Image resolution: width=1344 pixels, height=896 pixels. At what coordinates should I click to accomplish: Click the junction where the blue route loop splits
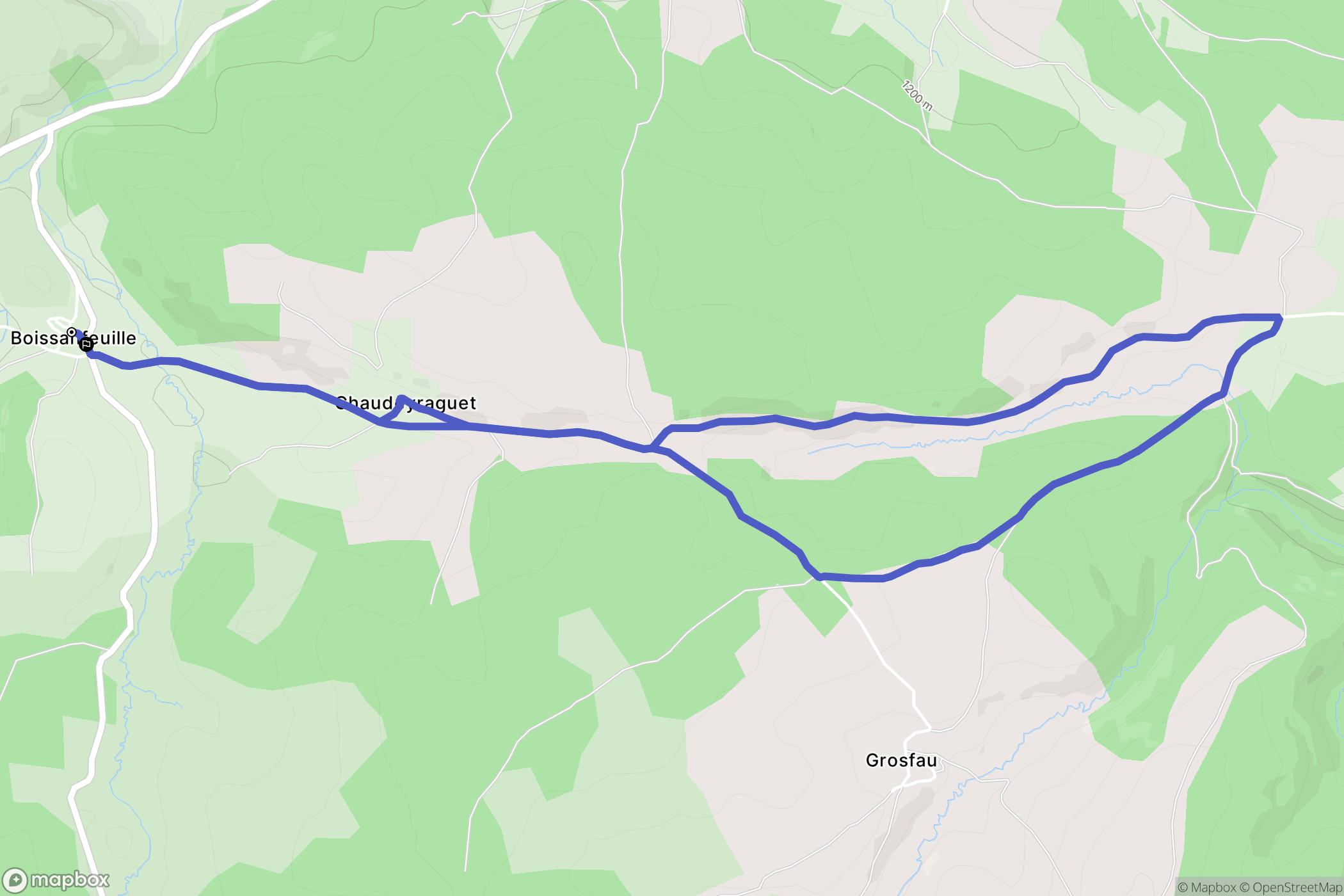(x=651, y=448)
